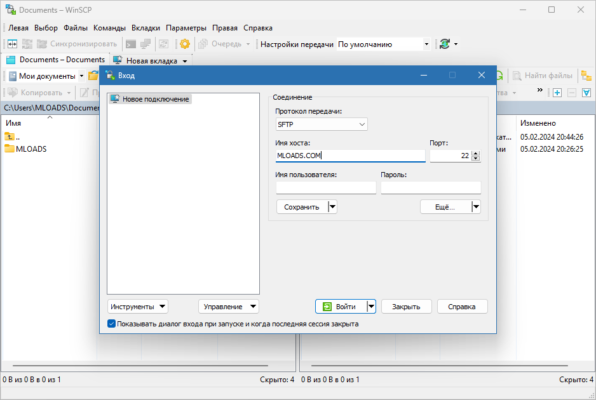
Task: Click the Справка button in login dialog
Action: click(x=462, y=306)
